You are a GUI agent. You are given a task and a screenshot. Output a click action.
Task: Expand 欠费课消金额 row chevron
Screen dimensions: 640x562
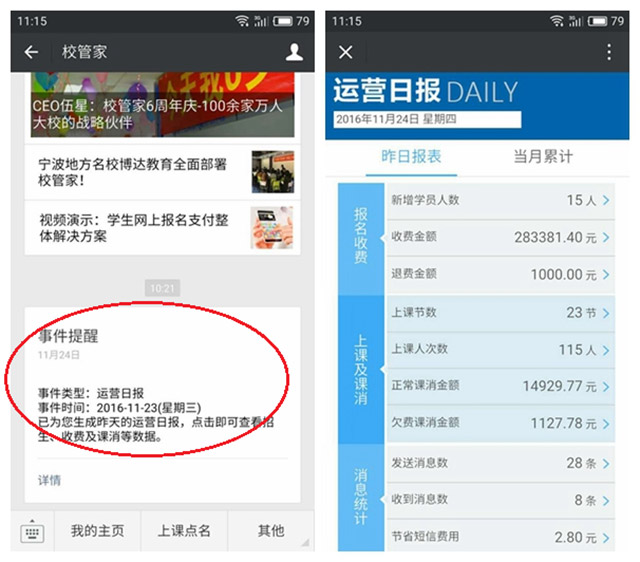(605, 424)
